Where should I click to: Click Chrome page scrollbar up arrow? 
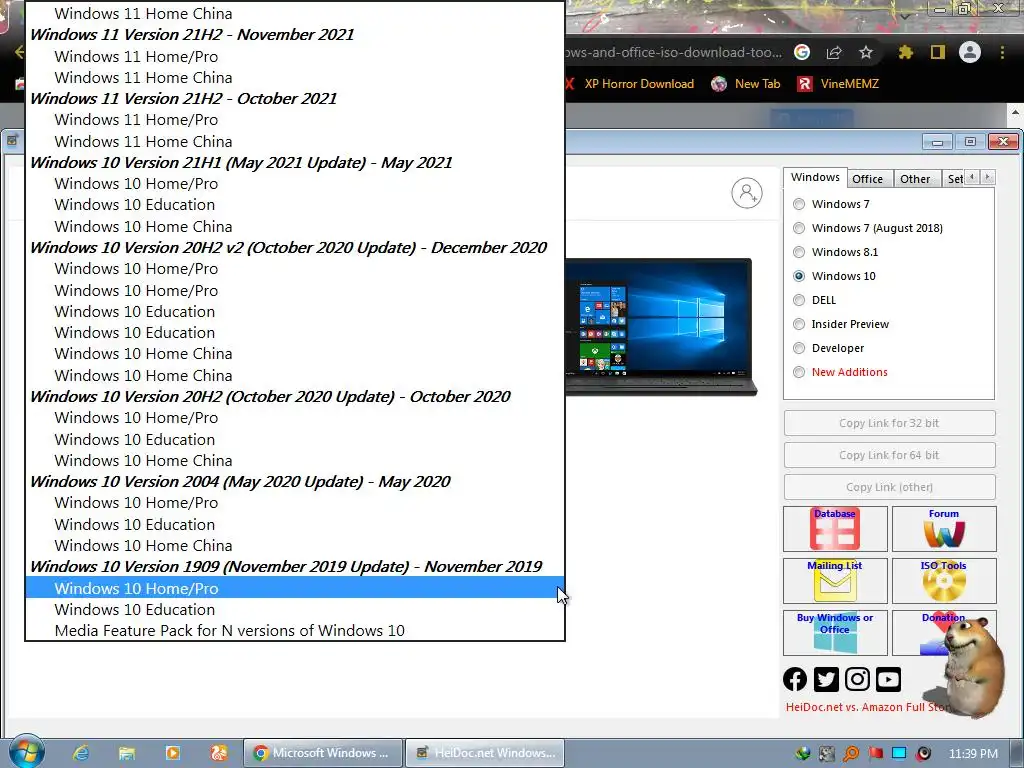click(x=1016, y=113)
